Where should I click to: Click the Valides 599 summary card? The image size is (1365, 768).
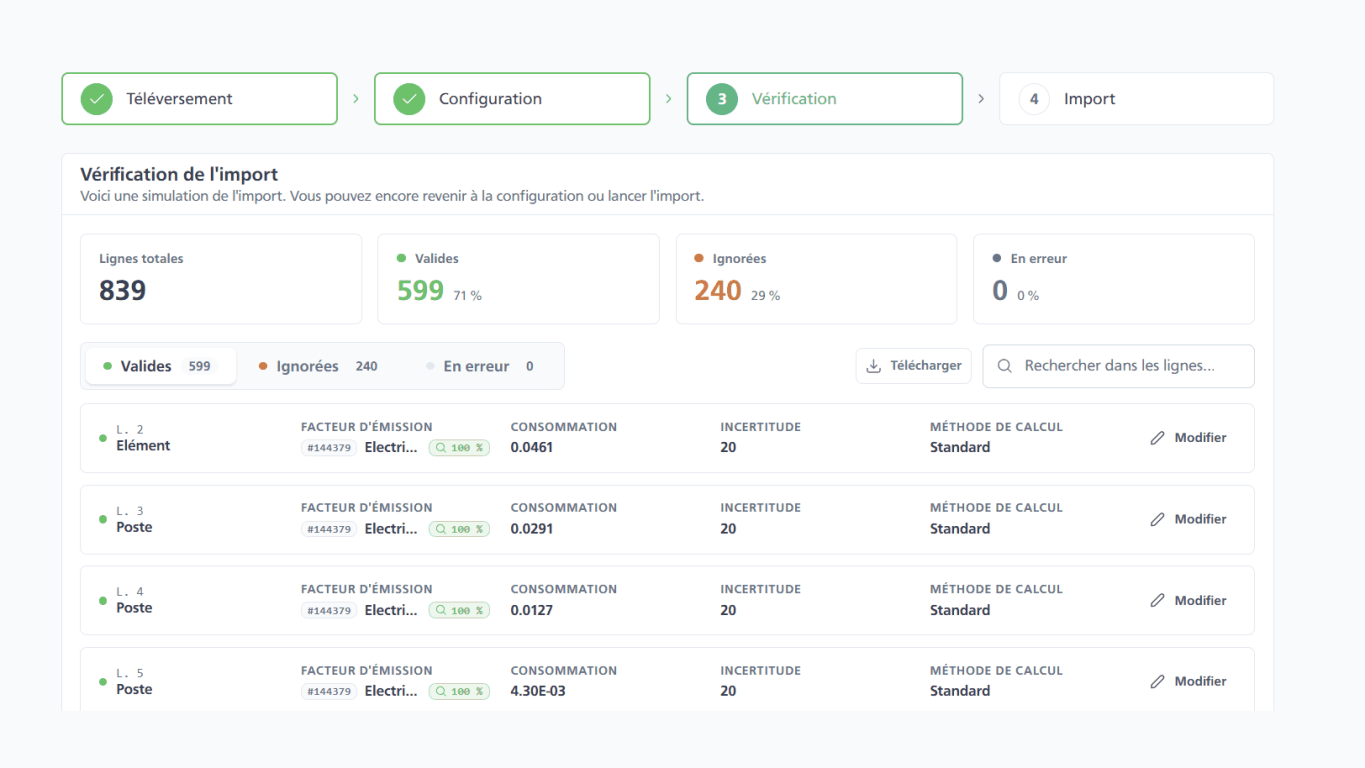tap(518, 279)
